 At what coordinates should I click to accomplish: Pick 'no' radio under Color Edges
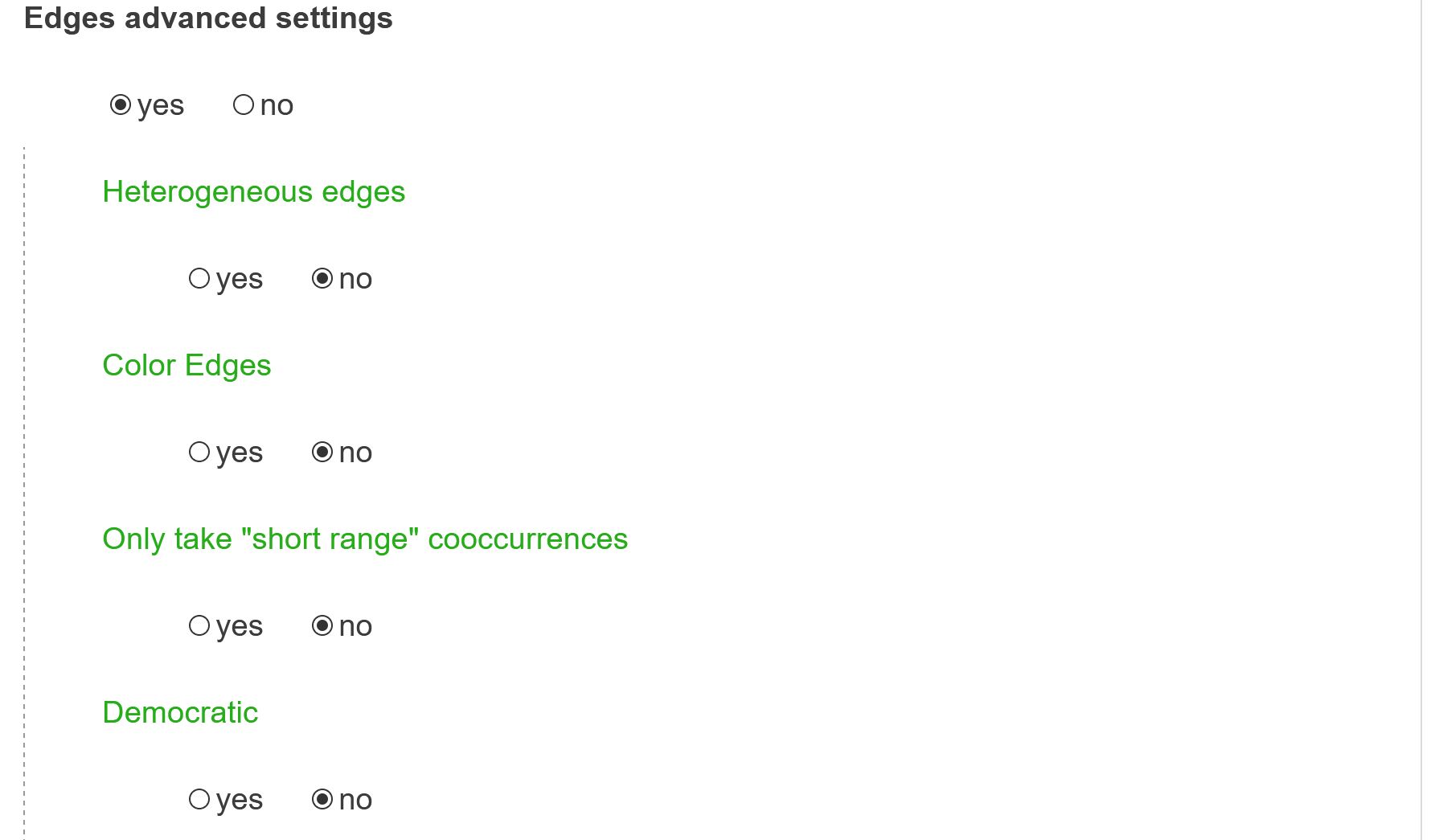[322, 453]
